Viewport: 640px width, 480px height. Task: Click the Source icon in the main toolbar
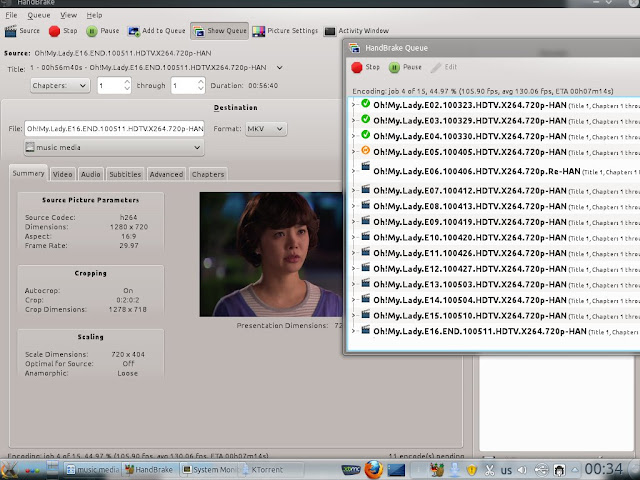[x=23, y=31]
